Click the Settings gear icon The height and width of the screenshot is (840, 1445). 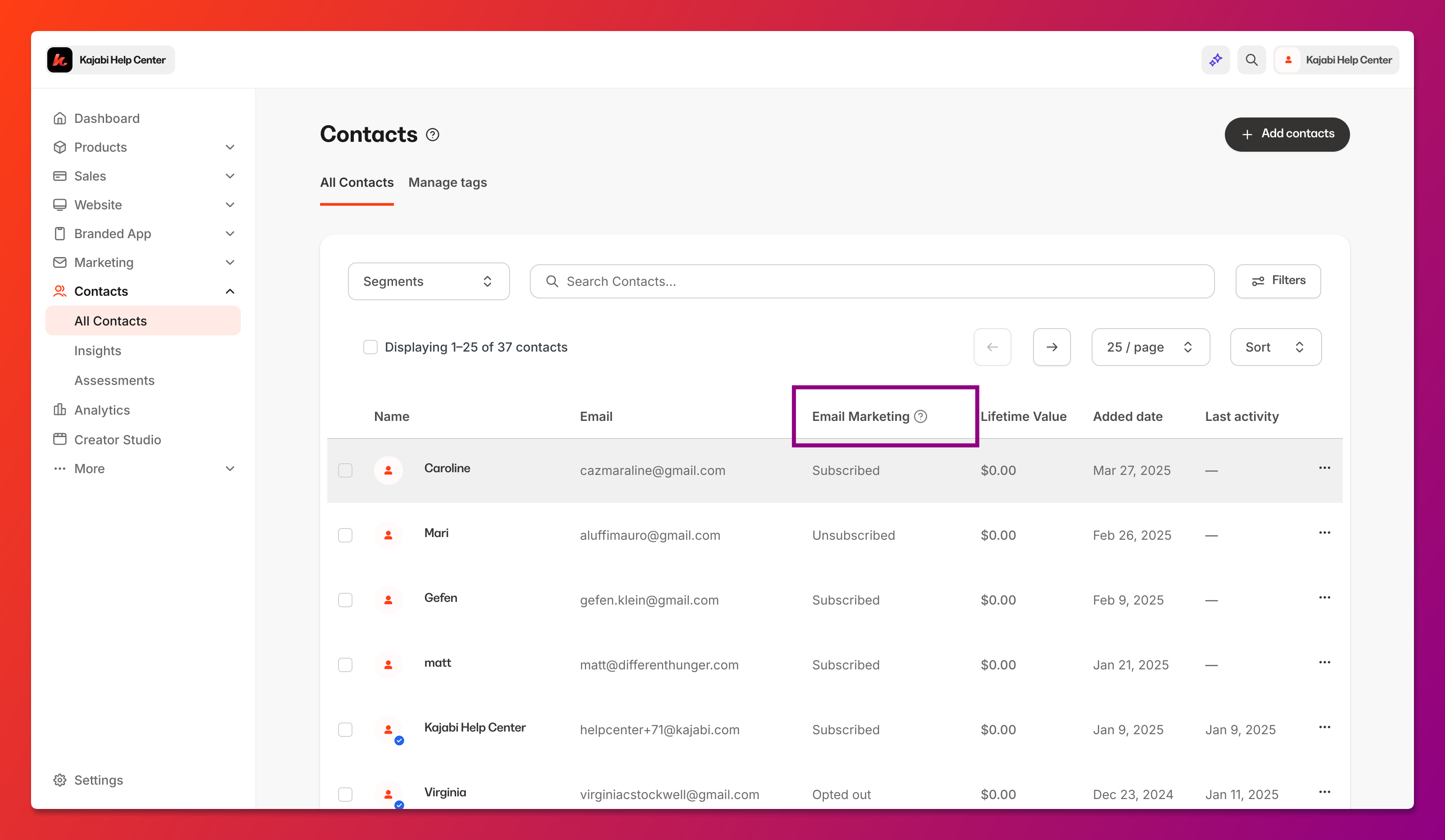point(59,780)
